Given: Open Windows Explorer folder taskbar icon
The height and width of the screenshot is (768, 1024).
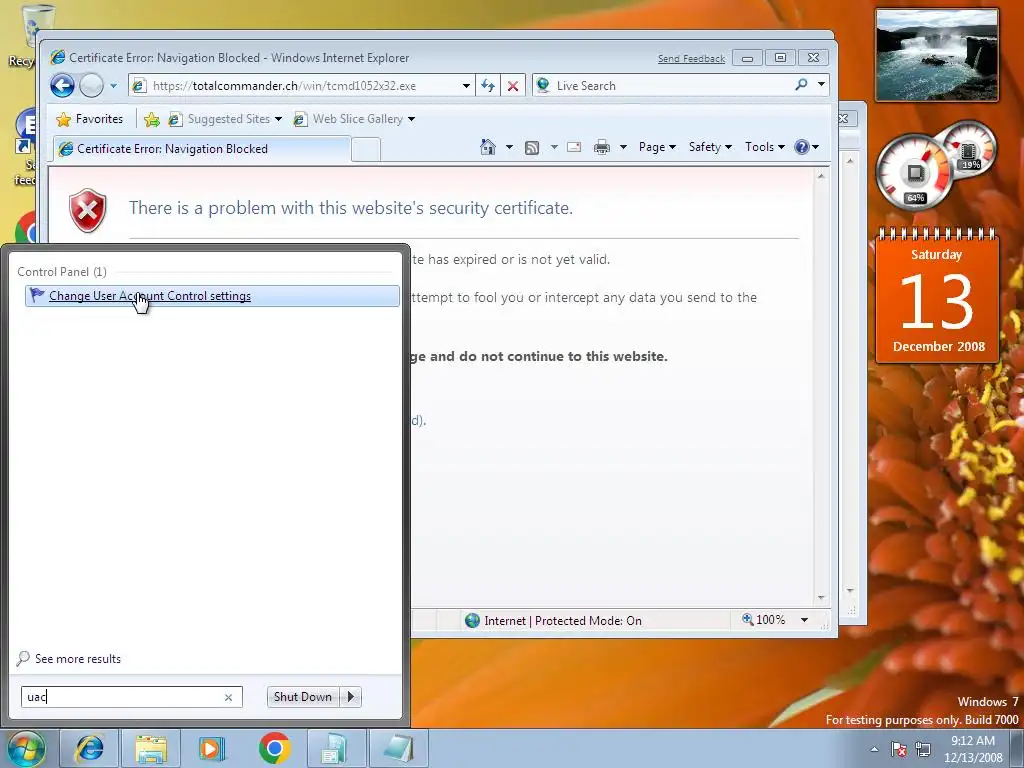Looking at the screenshot, I should tap(151, 748).
